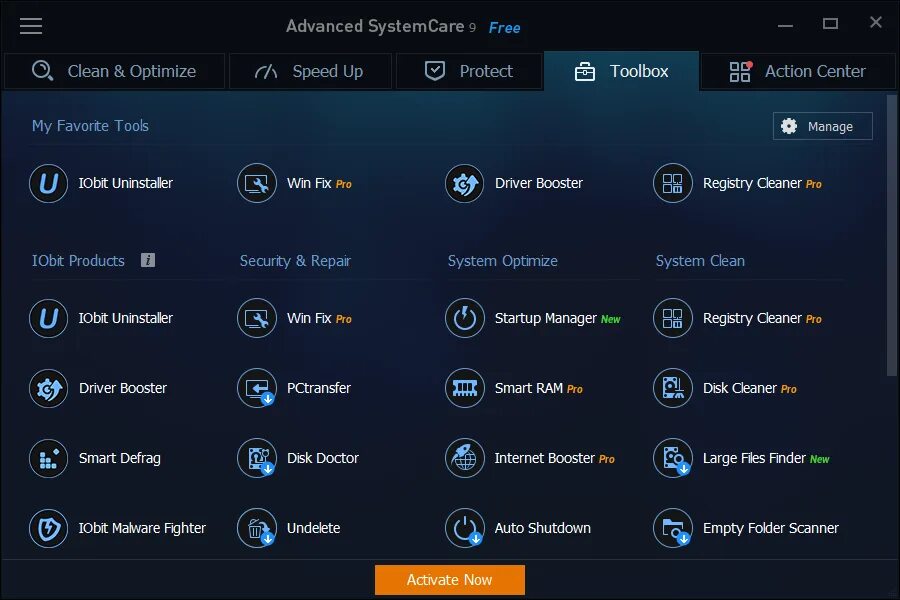View info about IObit Products
900x600 pixels.
pos(148,260)
